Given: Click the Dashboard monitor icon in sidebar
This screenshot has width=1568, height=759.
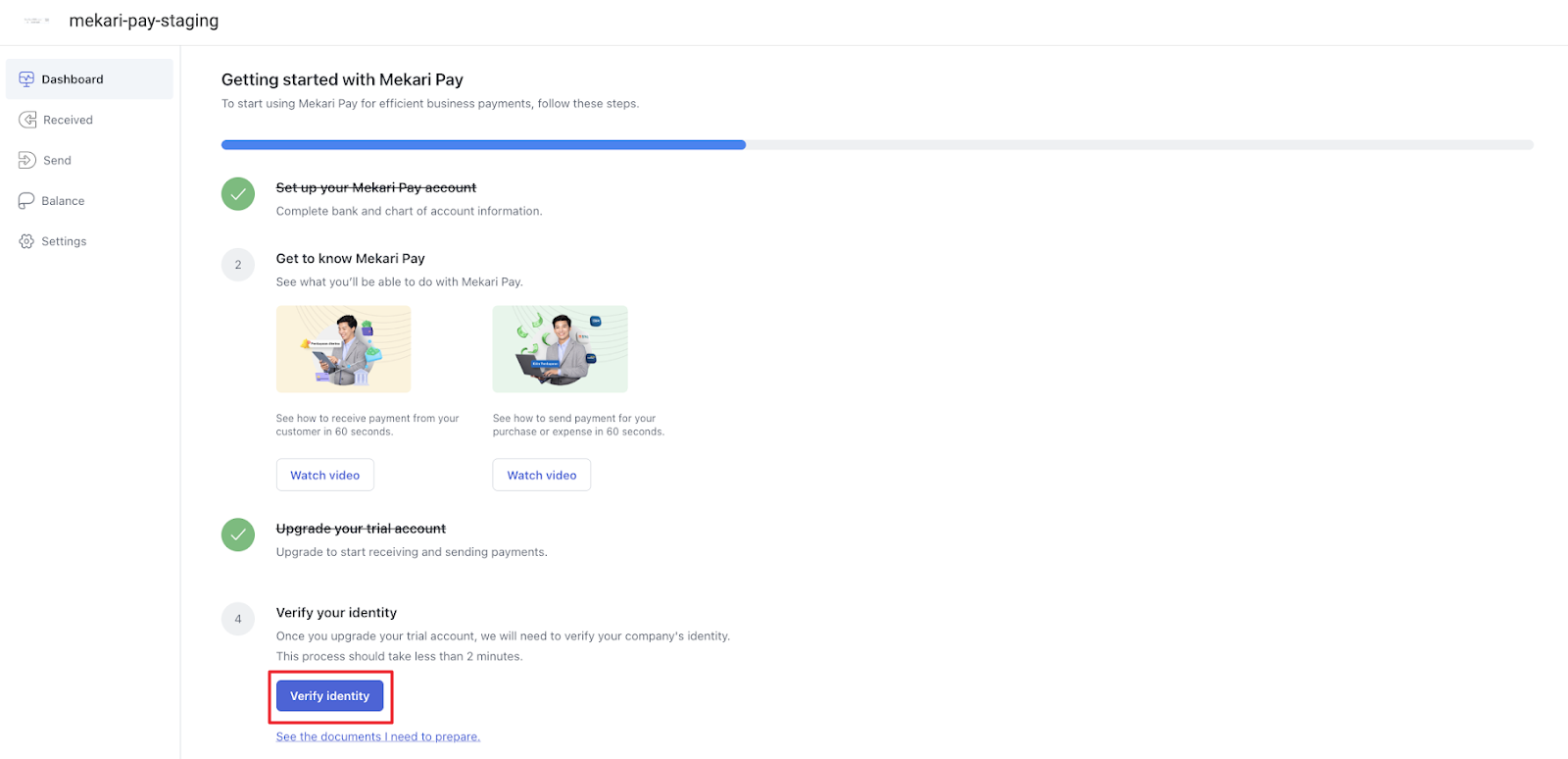Looking at the screenshot, I should pos(26,79).
